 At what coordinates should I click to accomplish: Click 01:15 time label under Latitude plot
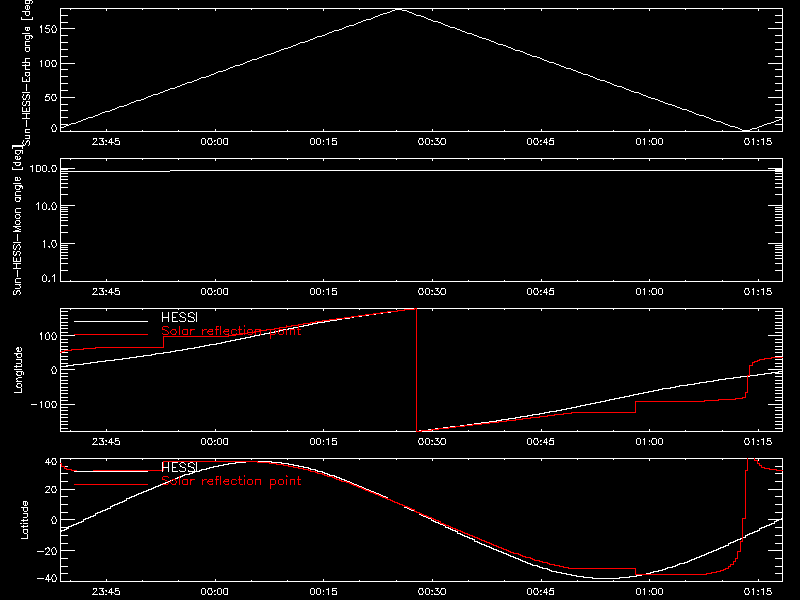(x=758, y=592)
